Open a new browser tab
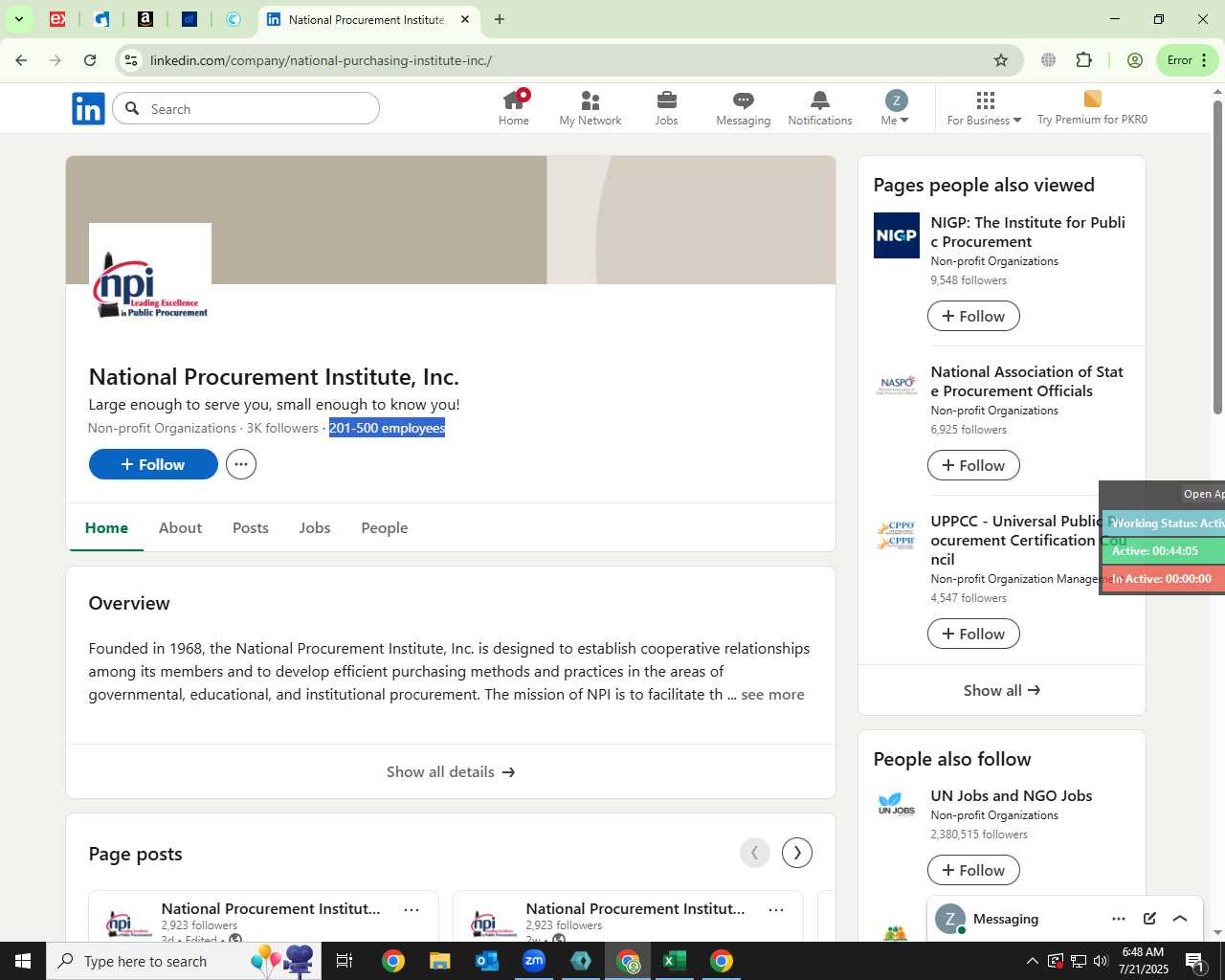Image resolution: width=1225 pixels, height=980 pixels. pyautogui.click(x=500, y=19)
